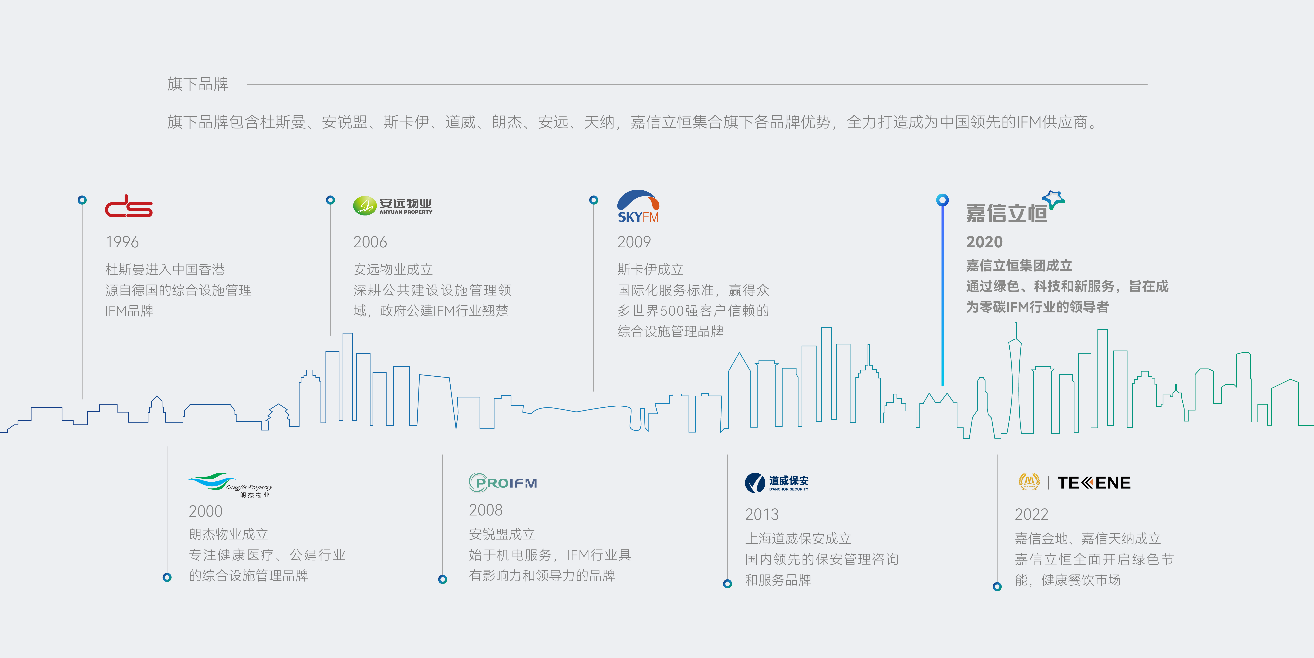Select the 2022 timeline dot marker

997,586
